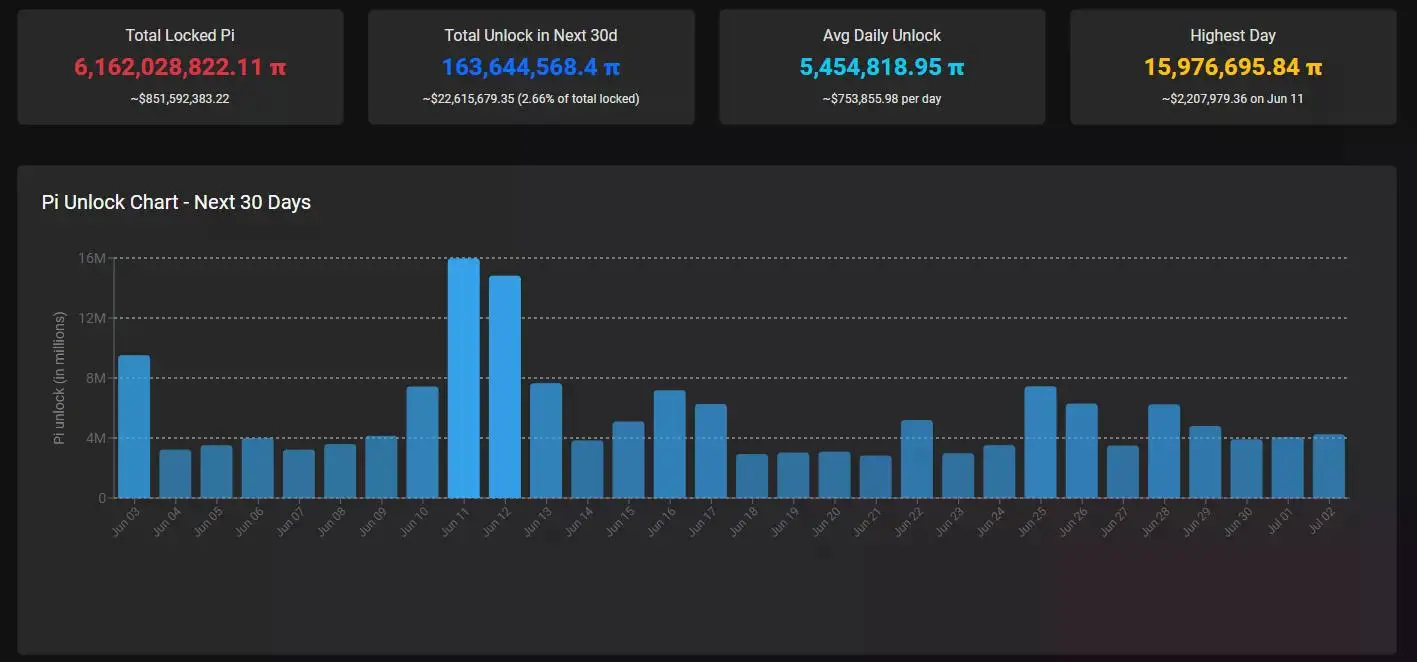Select the Jul 01 bar

[x=1288, y=468]
